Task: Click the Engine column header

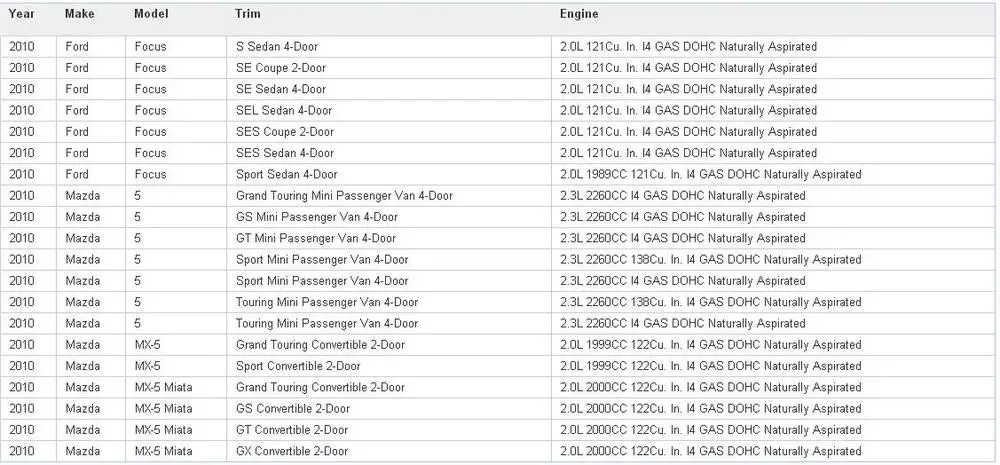Action: pos(579,14)
